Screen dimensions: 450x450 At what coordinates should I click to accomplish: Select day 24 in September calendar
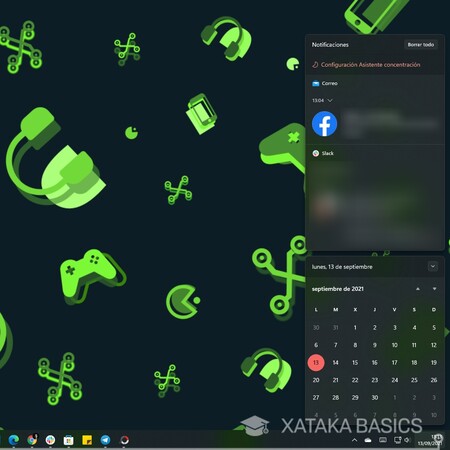395,380
